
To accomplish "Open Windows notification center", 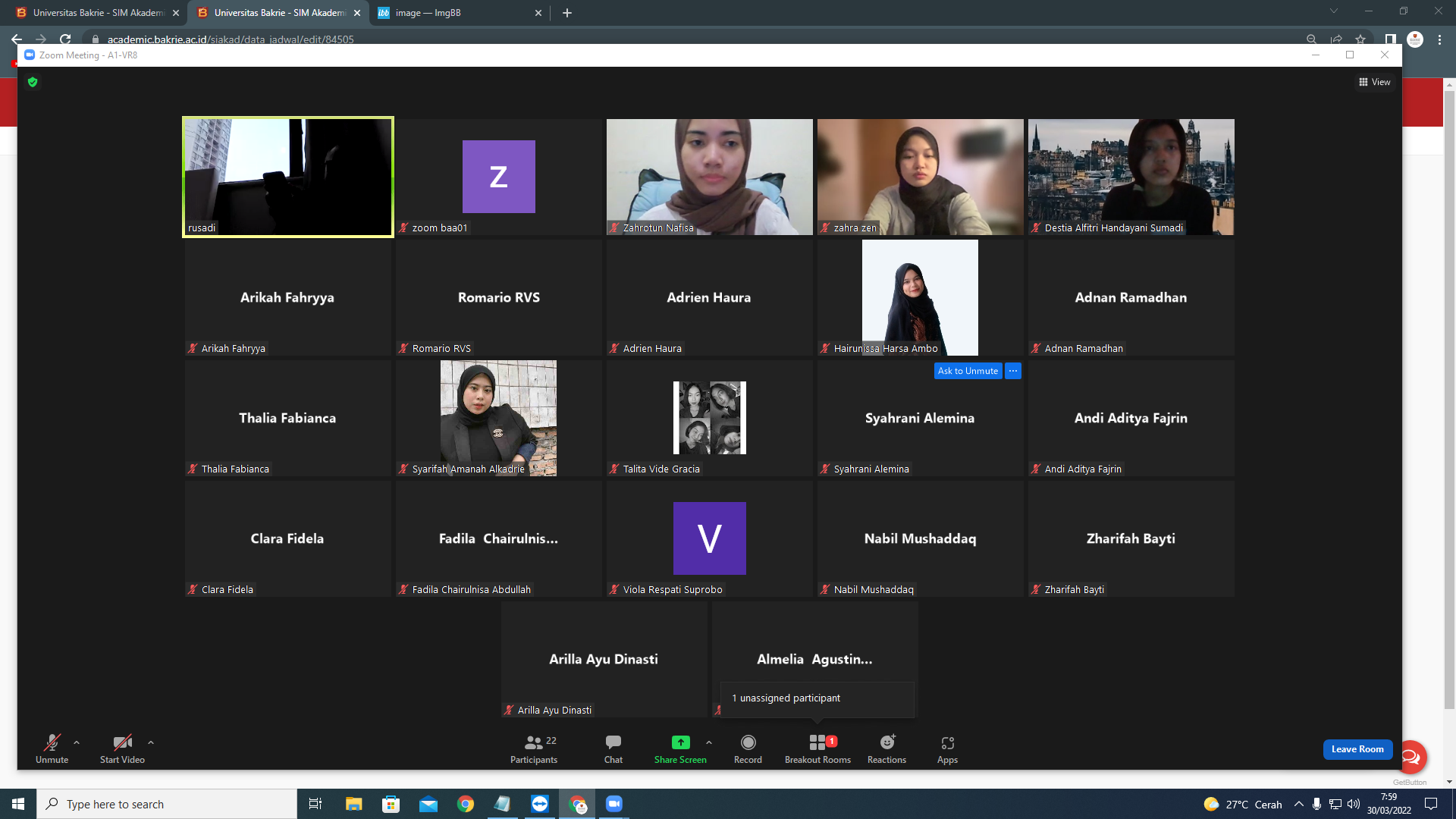I will click(1431, 804).
